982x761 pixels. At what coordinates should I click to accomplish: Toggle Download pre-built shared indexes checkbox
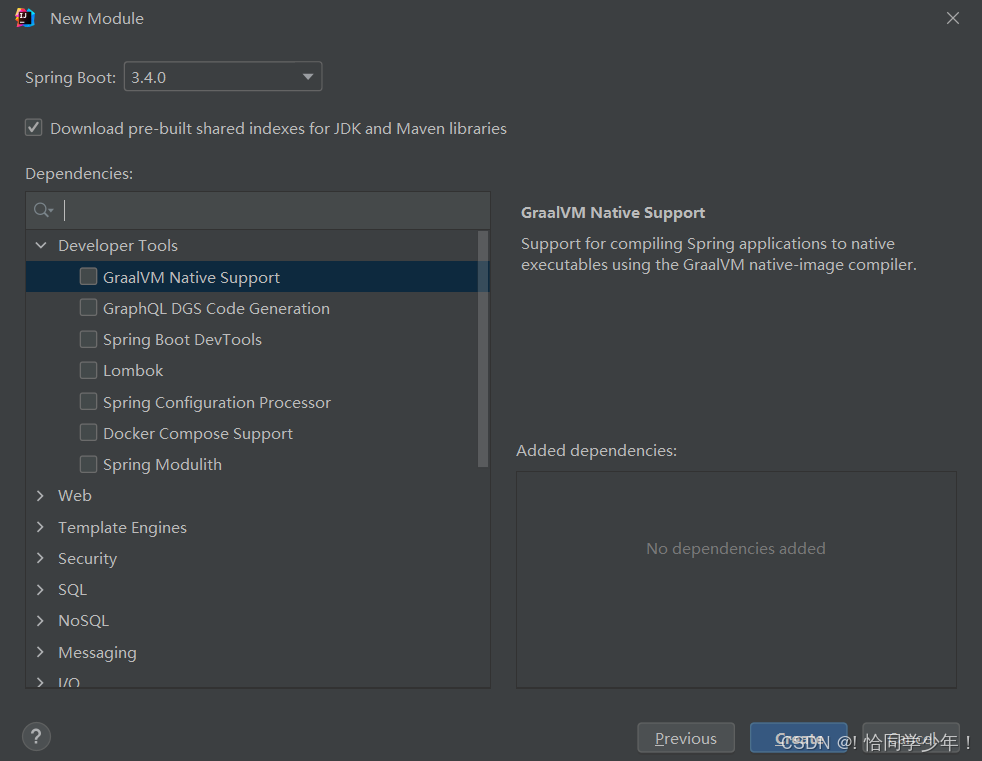(x=34, y=128)
